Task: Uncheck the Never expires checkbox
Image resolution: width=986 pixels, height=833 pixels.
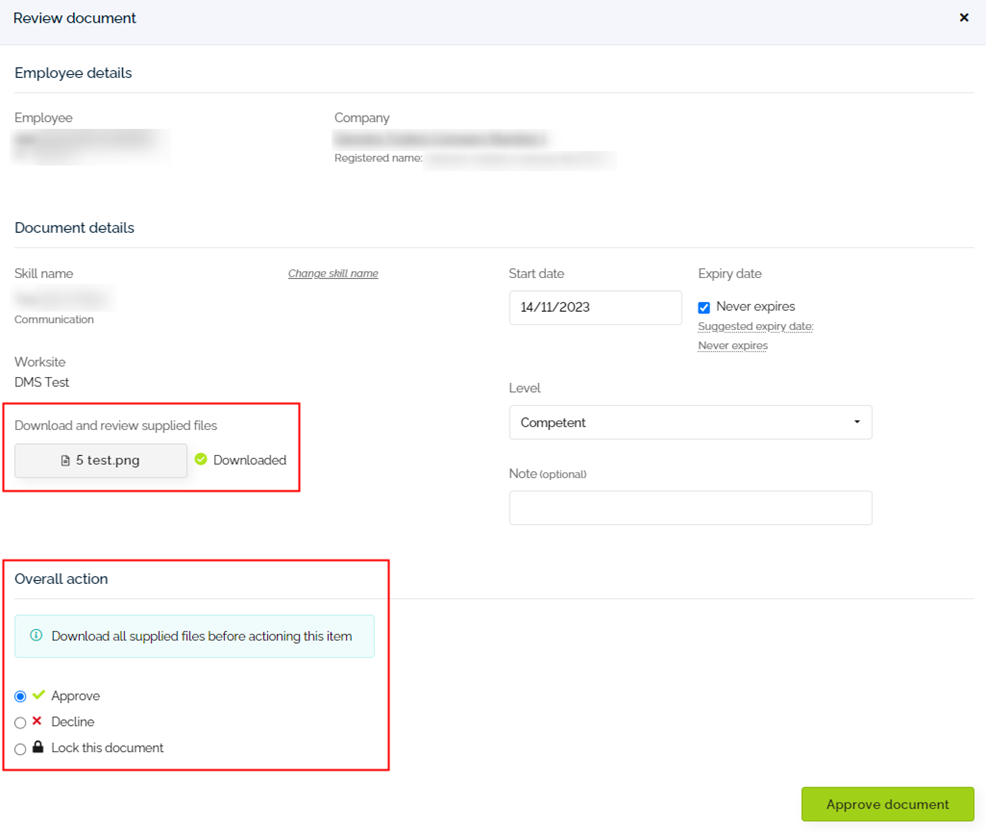Action: 704,307
